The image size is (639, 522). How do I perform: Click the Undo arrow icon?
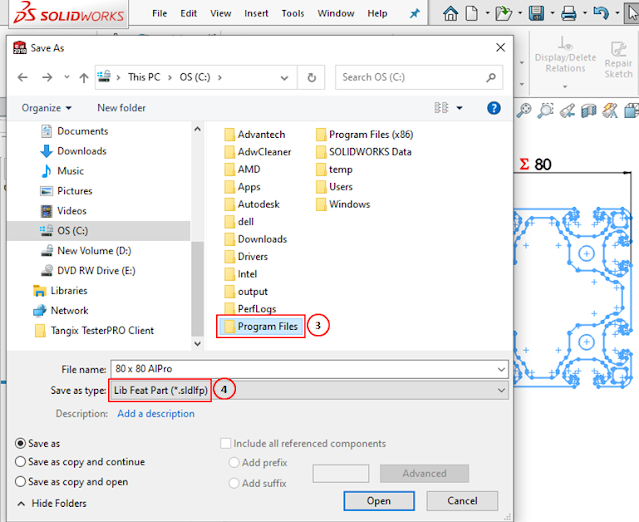tap(601, 13)
